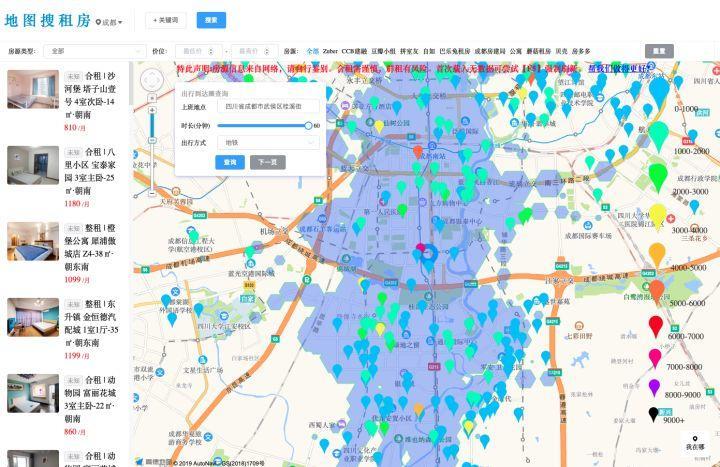Select the 贝壳 source filter

[561, 51]
